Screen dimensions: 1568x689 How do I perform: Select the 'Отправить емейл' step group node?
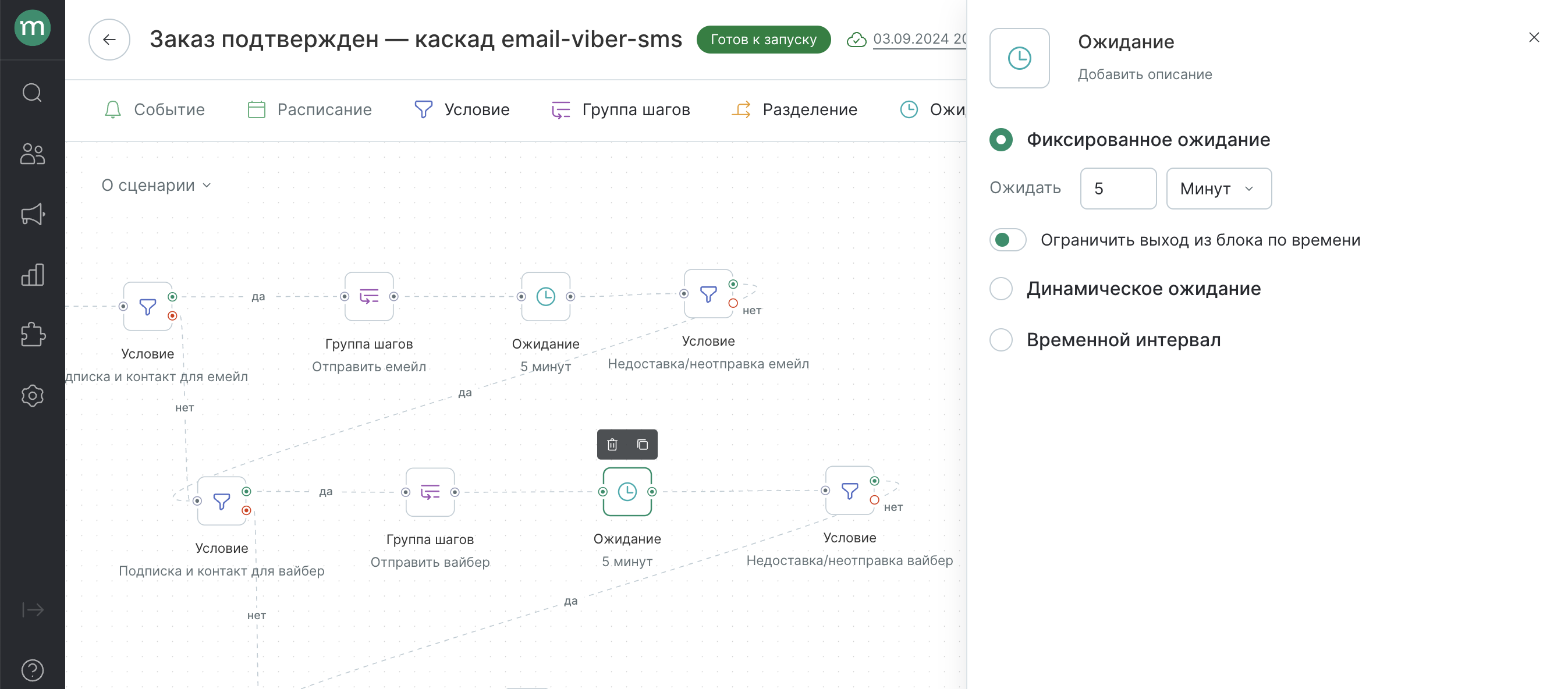point(369,296)
